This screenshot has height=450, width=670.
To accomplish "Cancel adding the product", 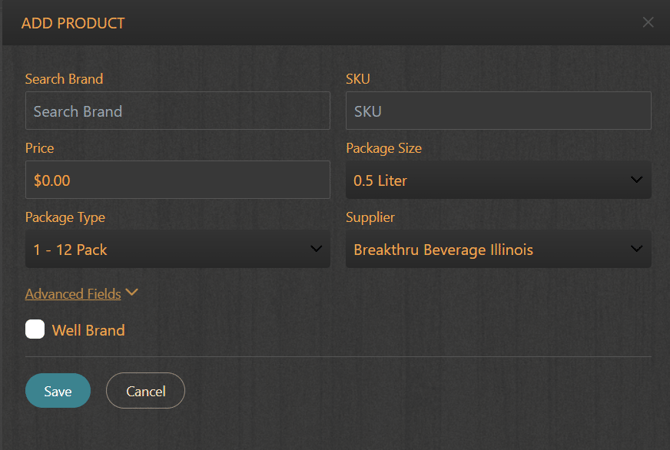I will pyautogui.click(x=145, y=391).
